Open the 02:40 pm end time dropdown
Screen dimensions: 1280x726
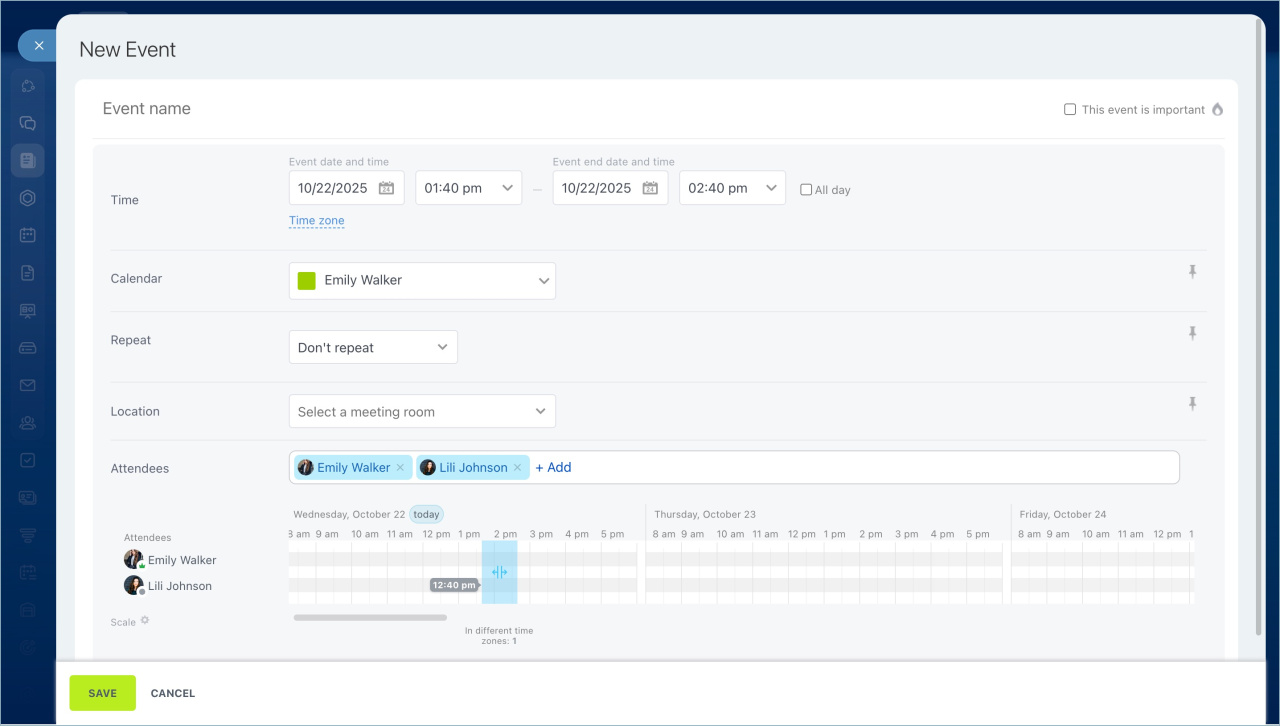[732, 188]
